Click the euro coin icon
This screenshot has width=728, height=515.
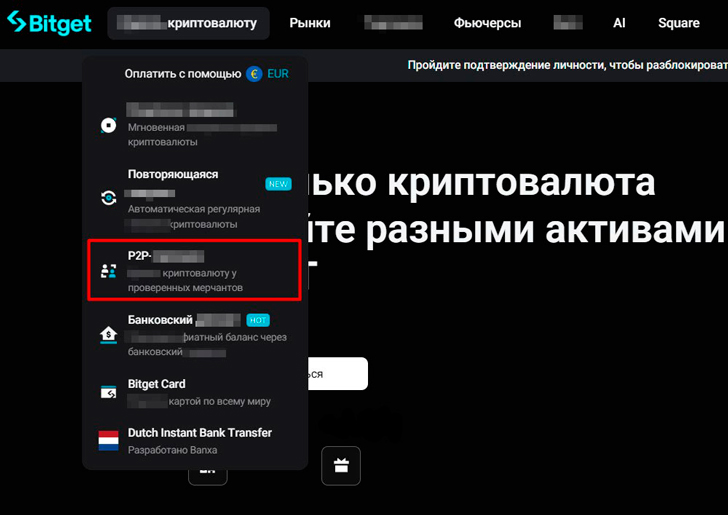pyautogui.click(x=254, y=74)
